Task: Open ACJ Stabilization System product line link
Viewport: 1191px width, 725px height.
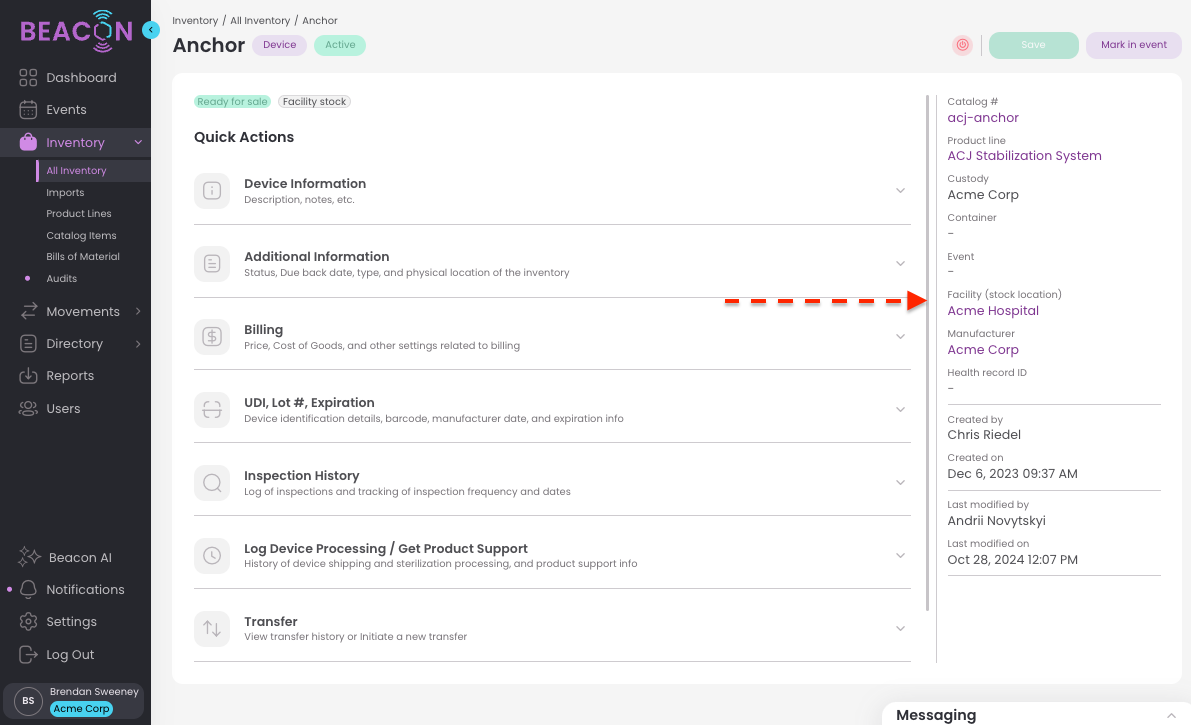Action: coord(1024,156)
